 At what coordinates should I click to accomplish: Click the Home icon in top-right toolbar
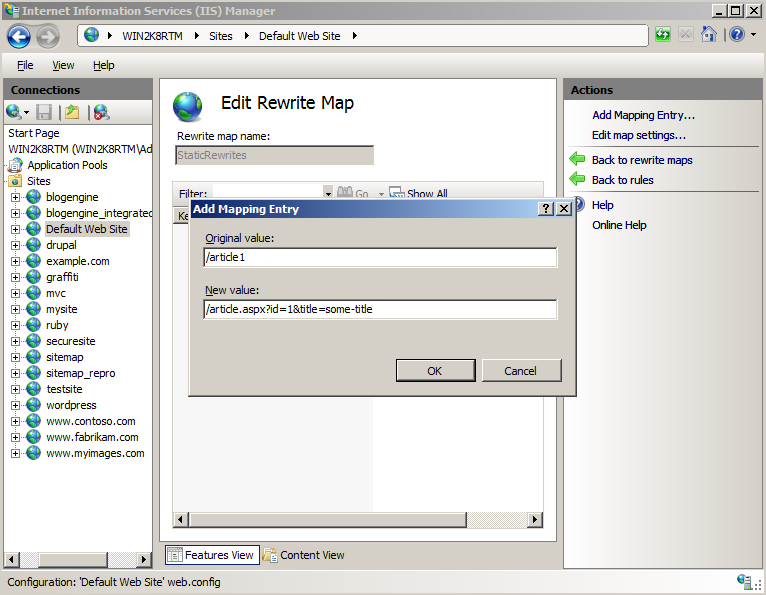[x=709, y=35]
